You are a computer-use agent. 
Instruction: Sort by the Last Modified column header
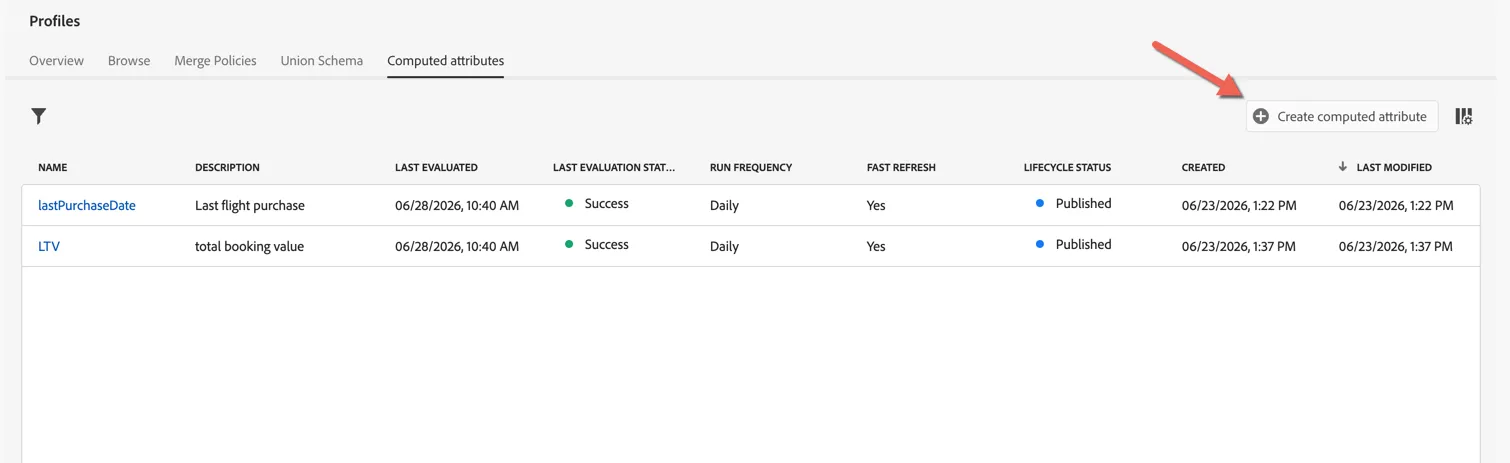(1394, 167)
